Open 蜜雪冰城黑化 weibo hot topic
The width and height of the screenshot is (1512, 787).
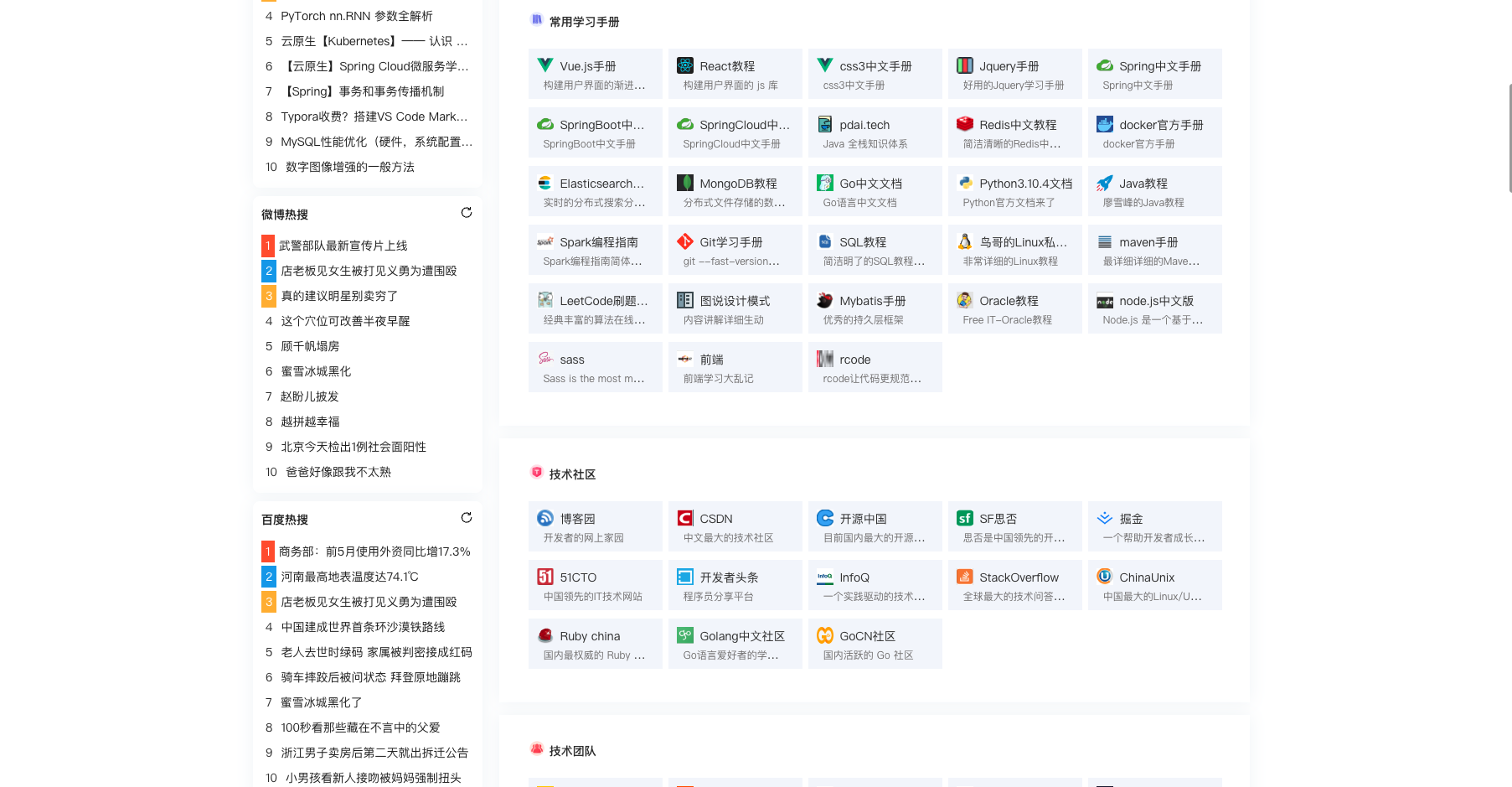click(x=316, y=371)
